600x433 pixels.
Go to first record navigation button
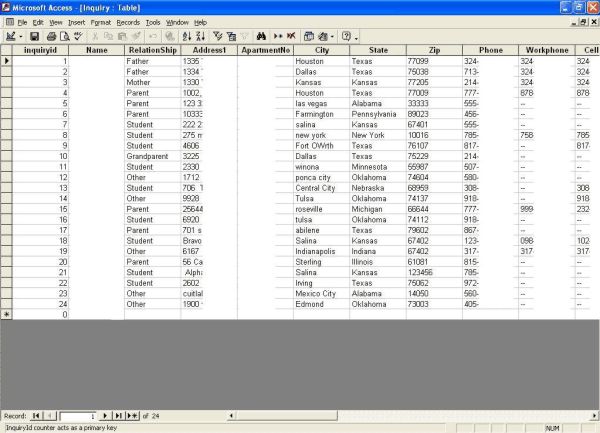tap(36, 415)
